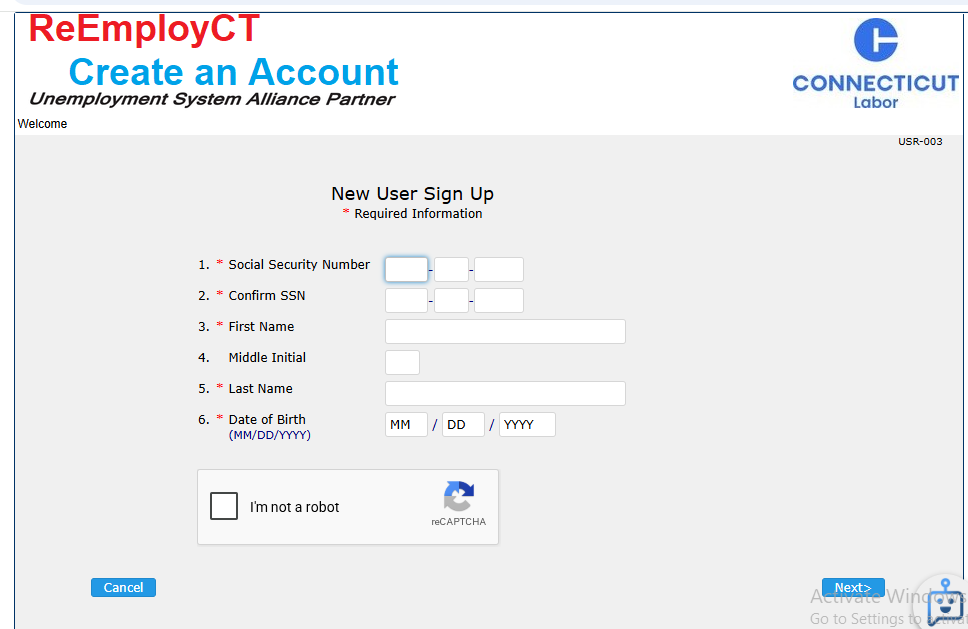Click middle Confirm SSN box
The width and height of the screenshot is (968, 629).
click(451, 301)
